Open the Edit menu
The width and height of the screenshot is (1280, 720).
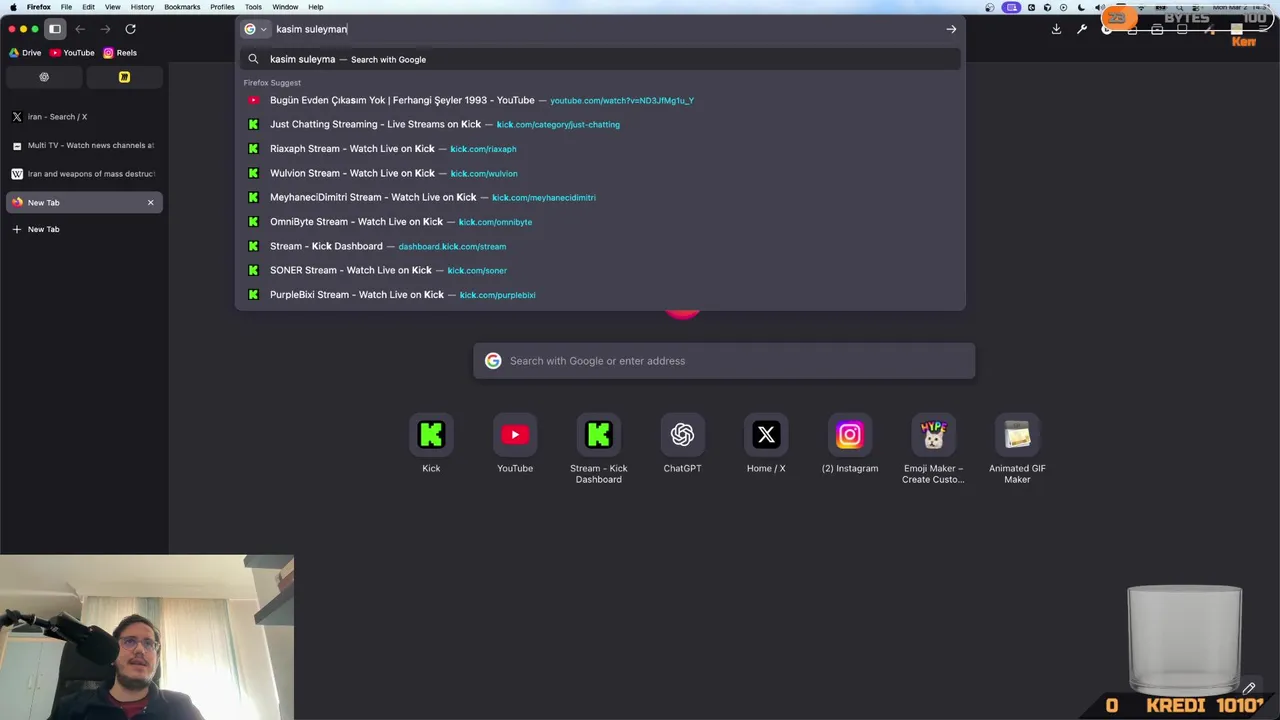click(x=88, y=7)
